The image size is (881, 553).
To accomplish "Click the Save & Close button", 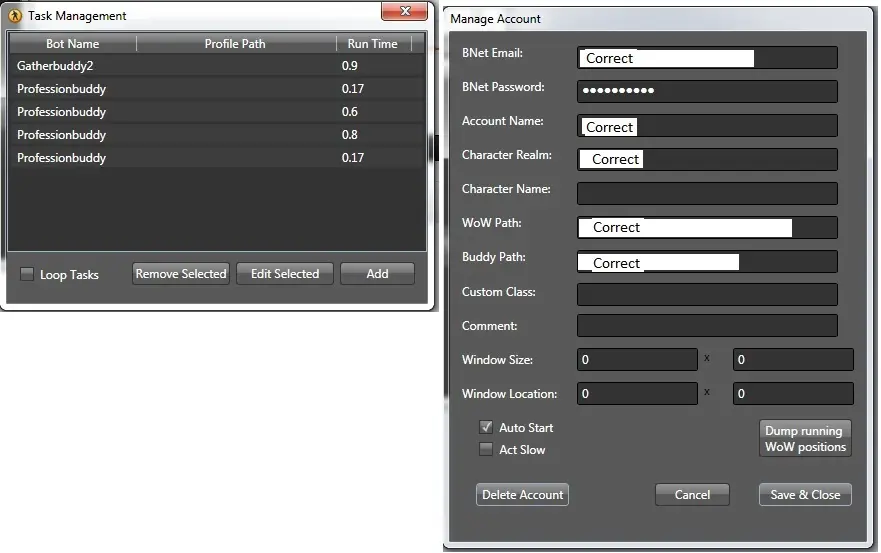I will point(804,494).
